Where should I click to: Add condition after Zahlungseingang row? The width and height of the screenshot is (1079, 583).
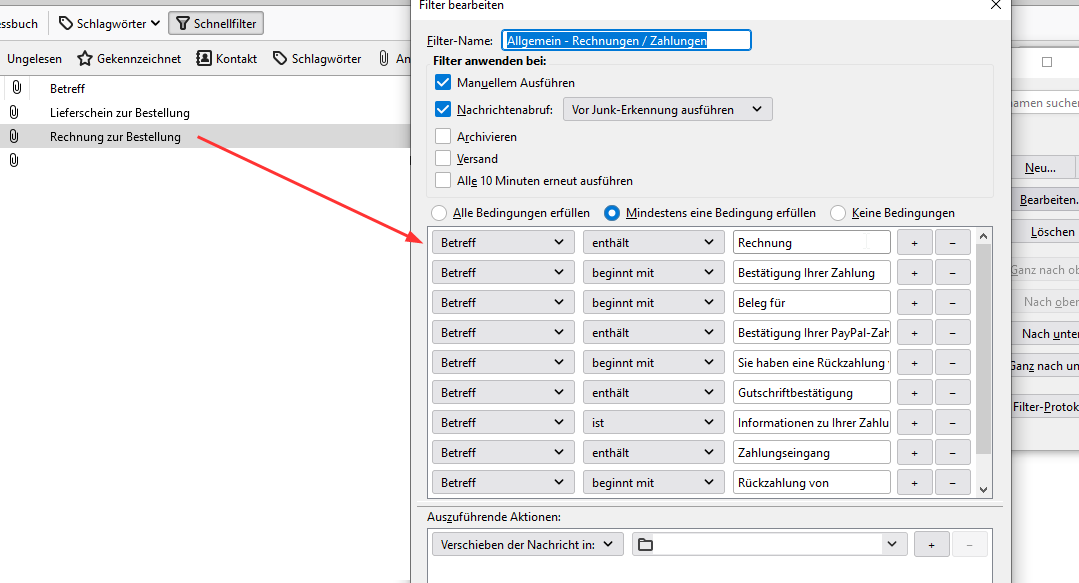click(914, 452)
